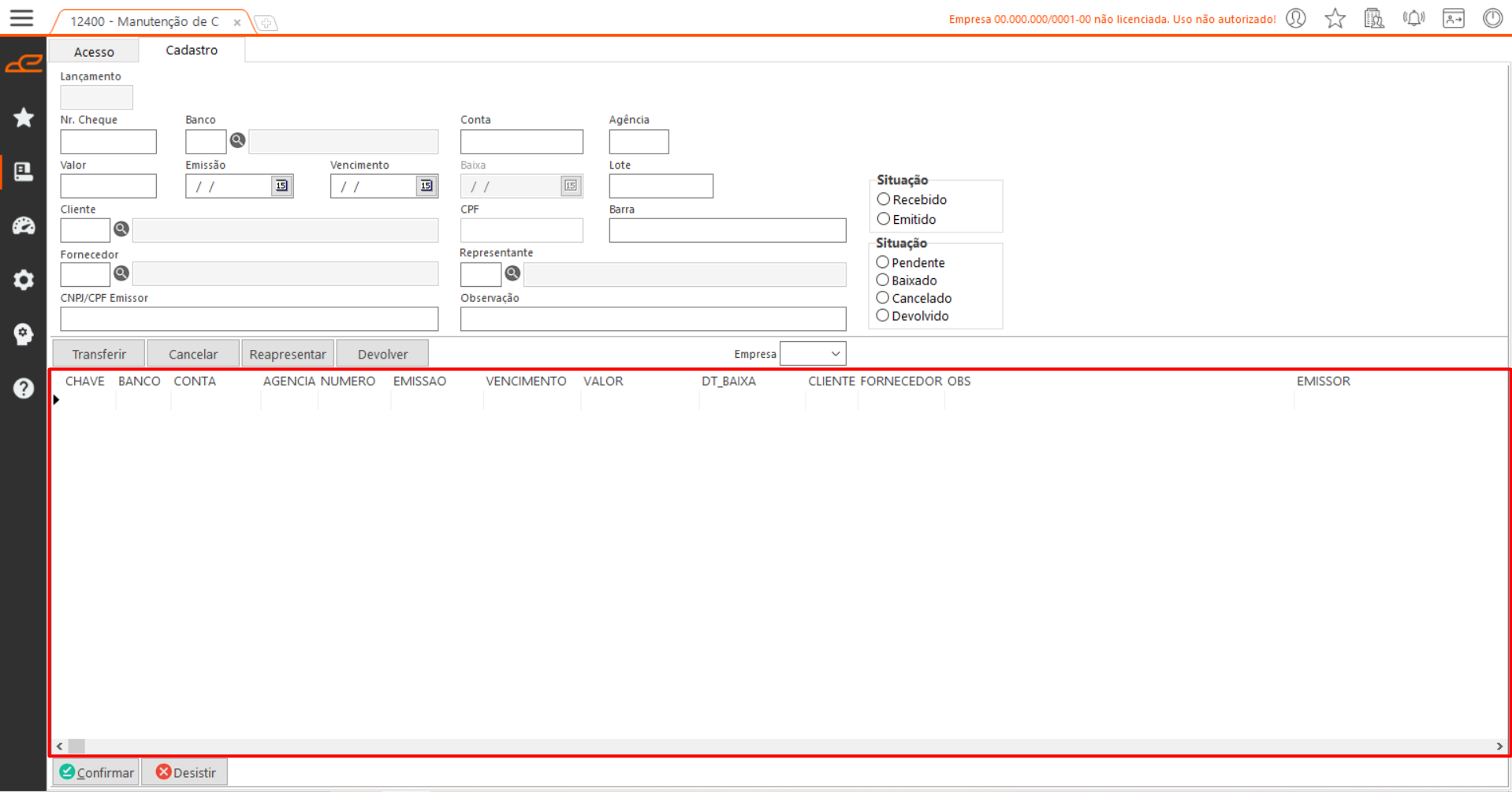1512x792 pixels.
Task: Click the Banco search magnifier icon
Action: coord(237,141)
